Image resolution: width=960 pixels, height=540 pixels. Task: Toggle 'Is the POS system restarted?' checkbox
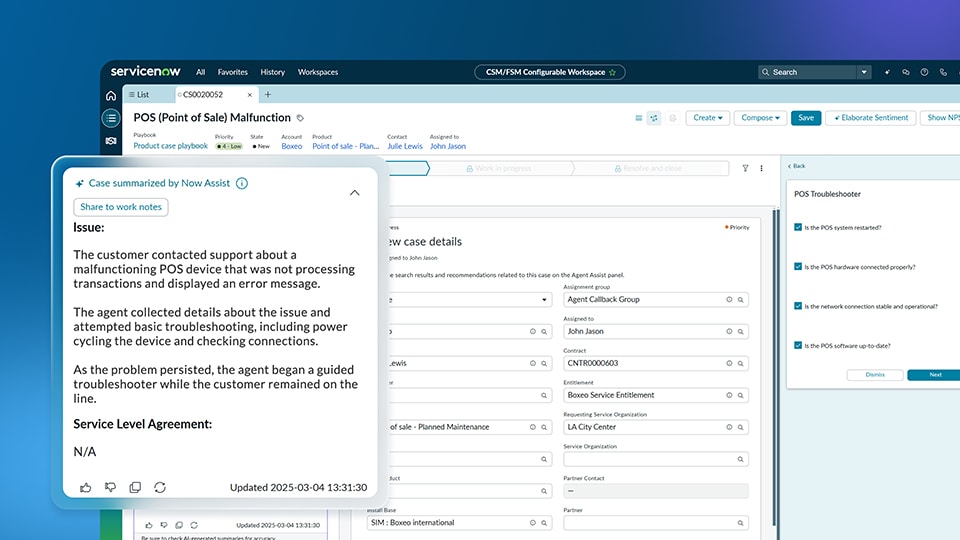(798, 227)
